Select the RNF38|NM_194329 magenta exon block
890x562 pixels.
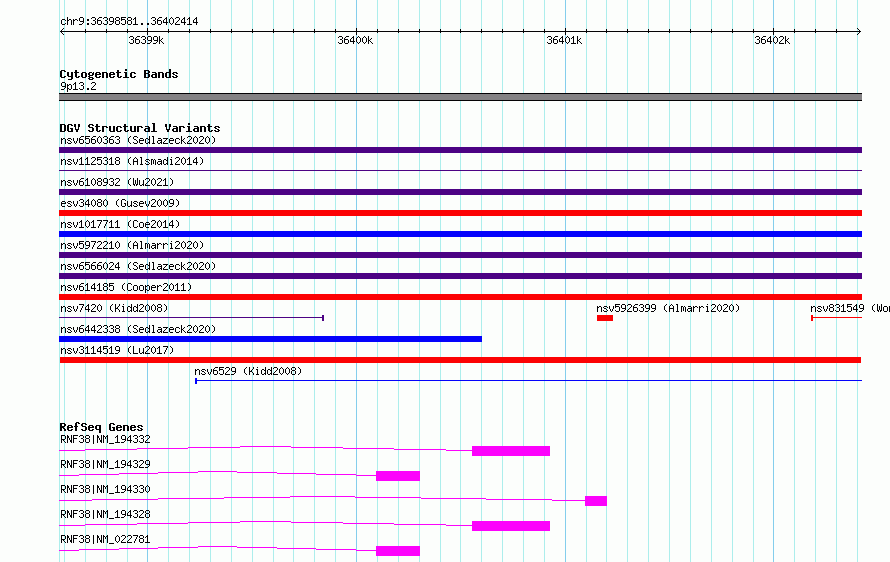pyautogui.click(x=398, y=476)
